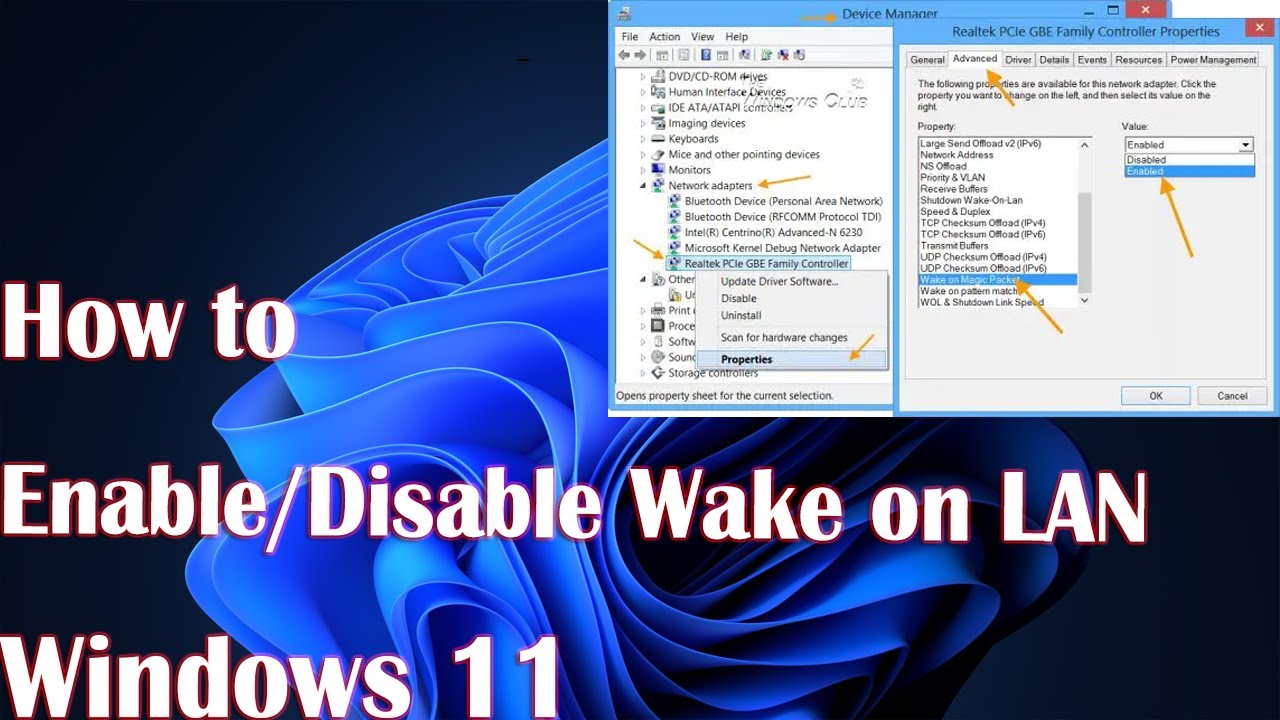Click the DVD/CD-ROM drives icon
The width and height of the screenshot is (1280, 720).
658,76
